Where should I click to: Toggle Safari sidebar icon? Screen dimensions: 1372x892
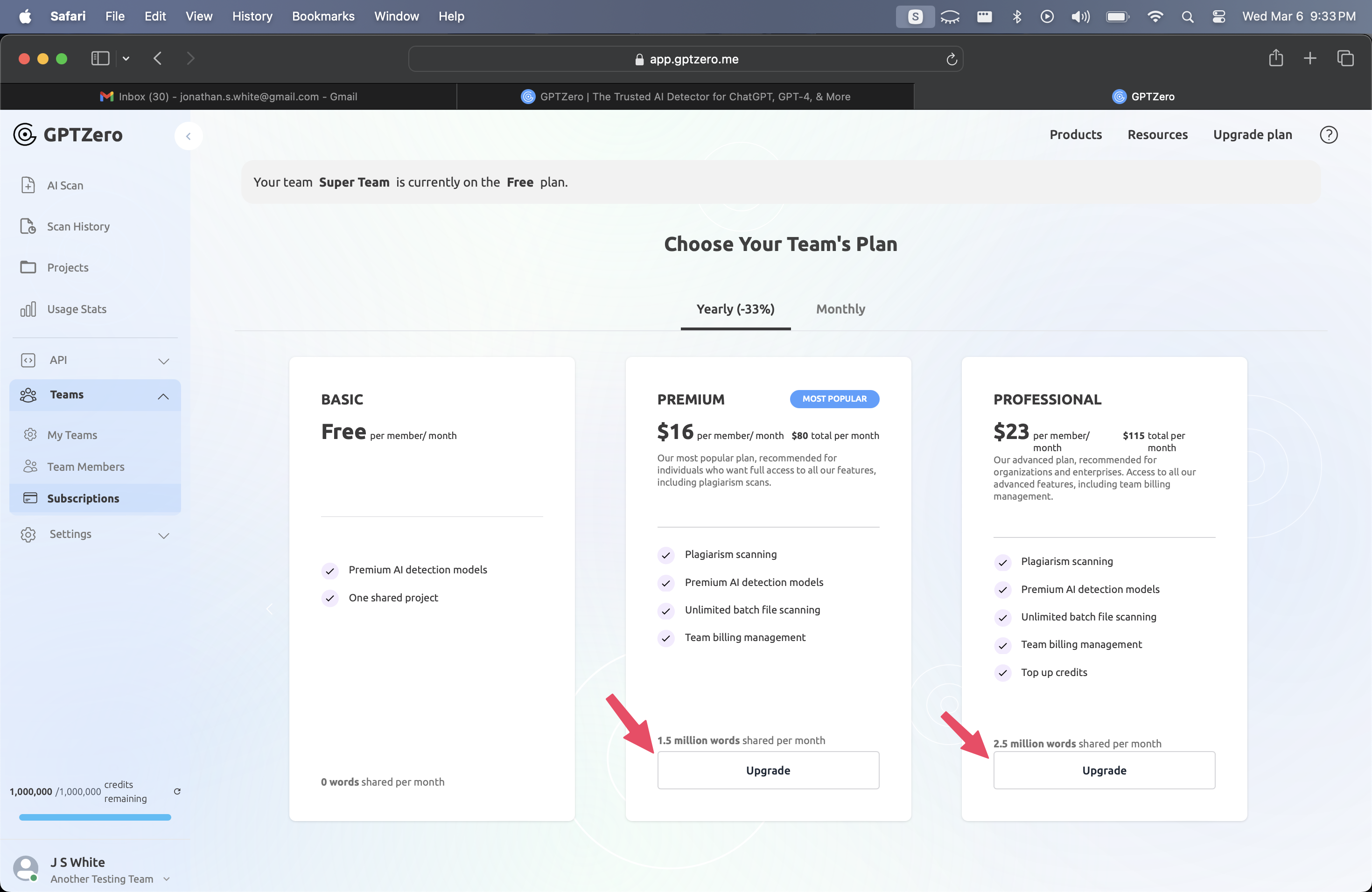tap(100, 58)
